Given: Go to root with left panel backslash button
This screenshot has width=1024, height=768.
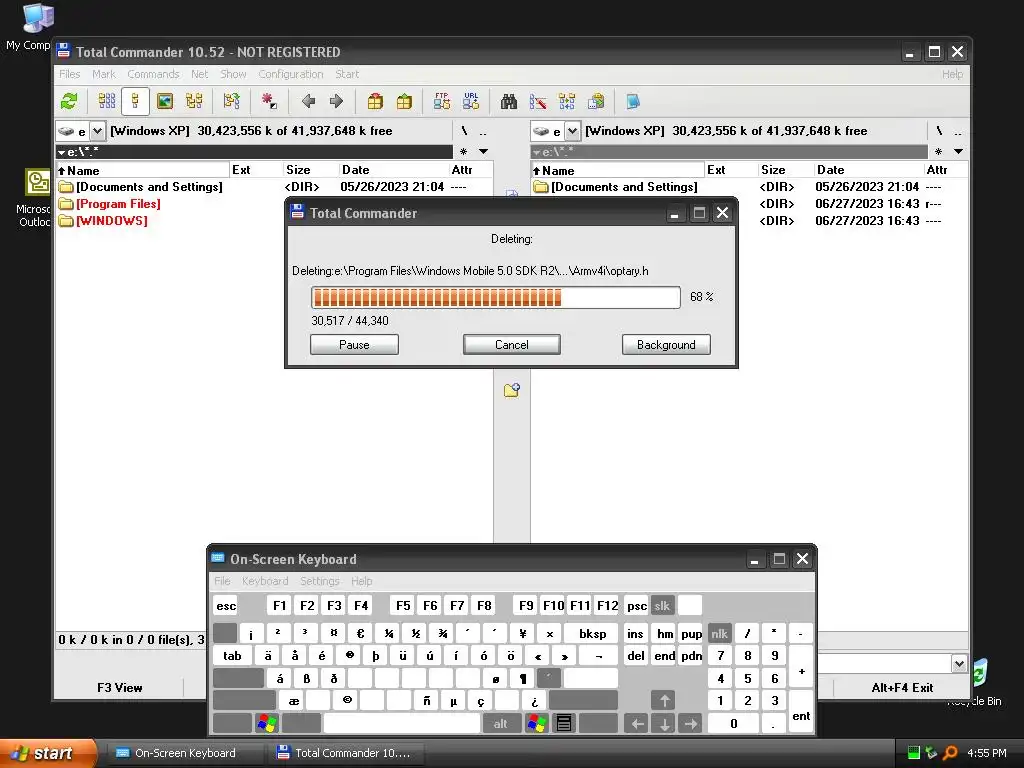Looking at the screenshot, I should coord(464,131).
